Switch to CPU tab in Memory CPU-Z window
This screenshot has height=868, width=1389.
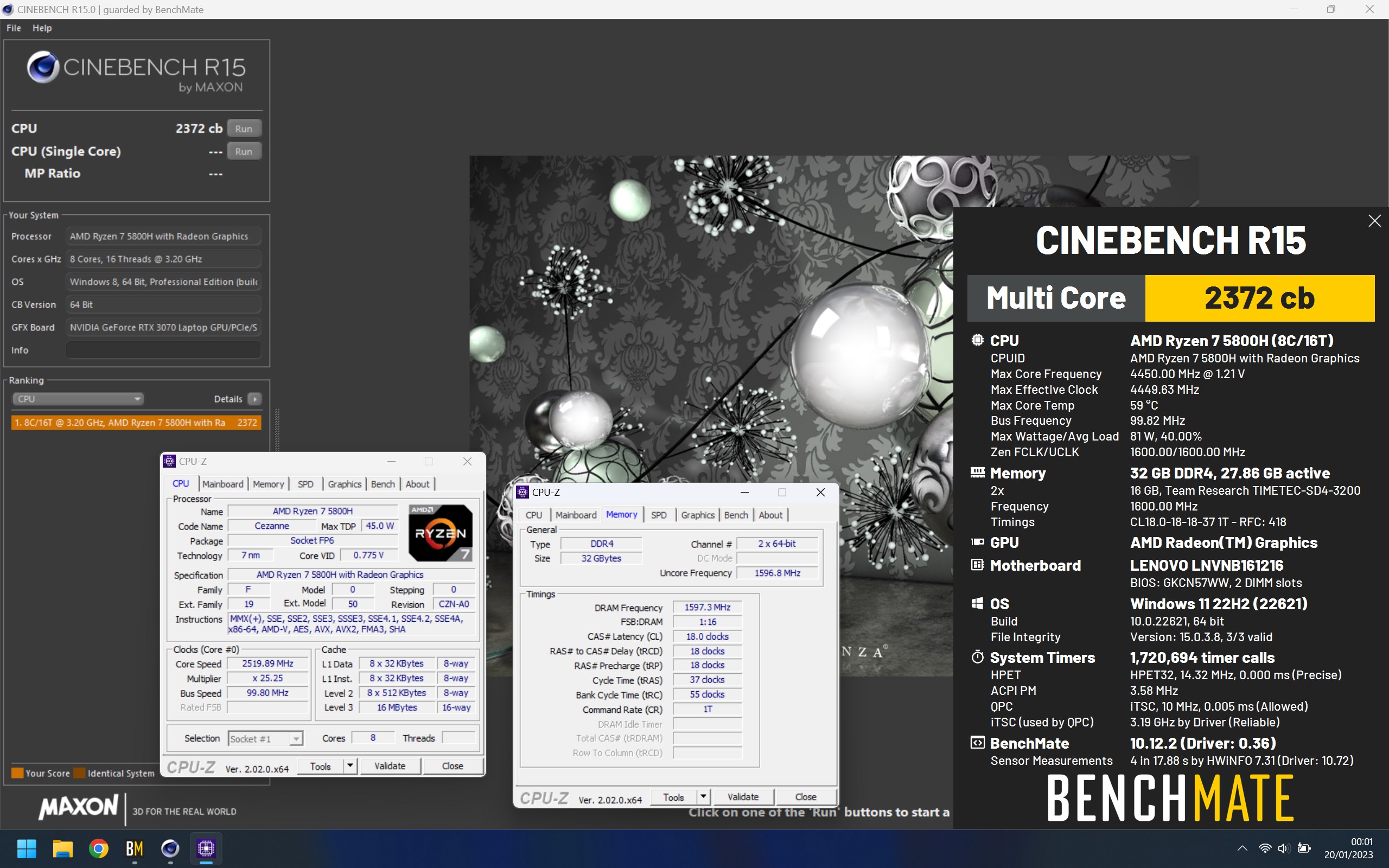534,515
